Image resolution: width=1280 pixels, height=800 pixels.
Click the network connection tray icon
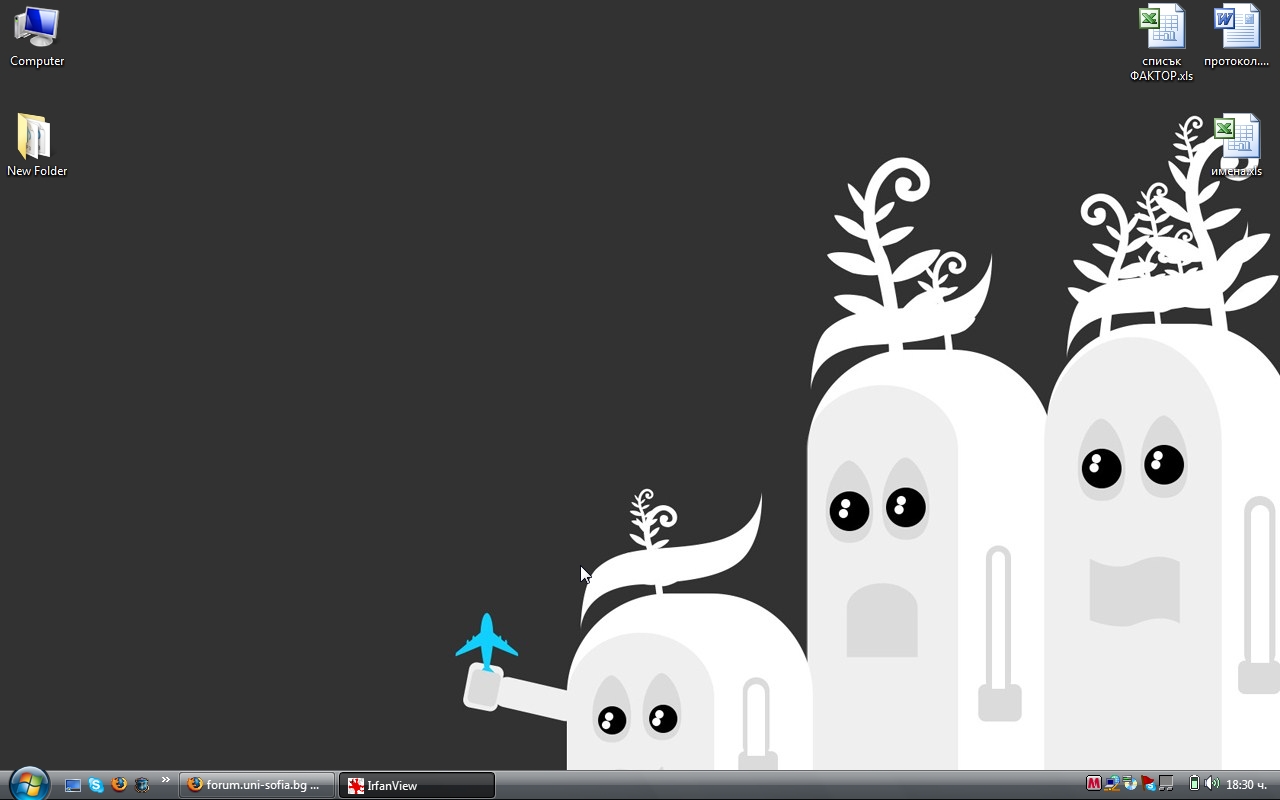[1111, 784]
